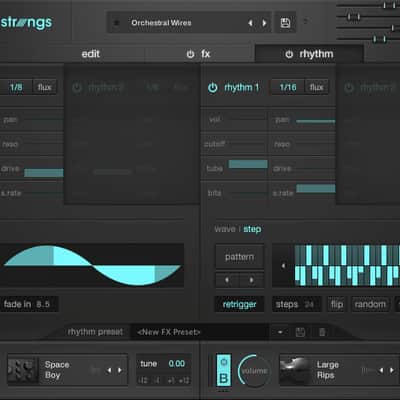
Task: Click the dimmed icon beside Large Rips' arrows
Action: (367, 370)
